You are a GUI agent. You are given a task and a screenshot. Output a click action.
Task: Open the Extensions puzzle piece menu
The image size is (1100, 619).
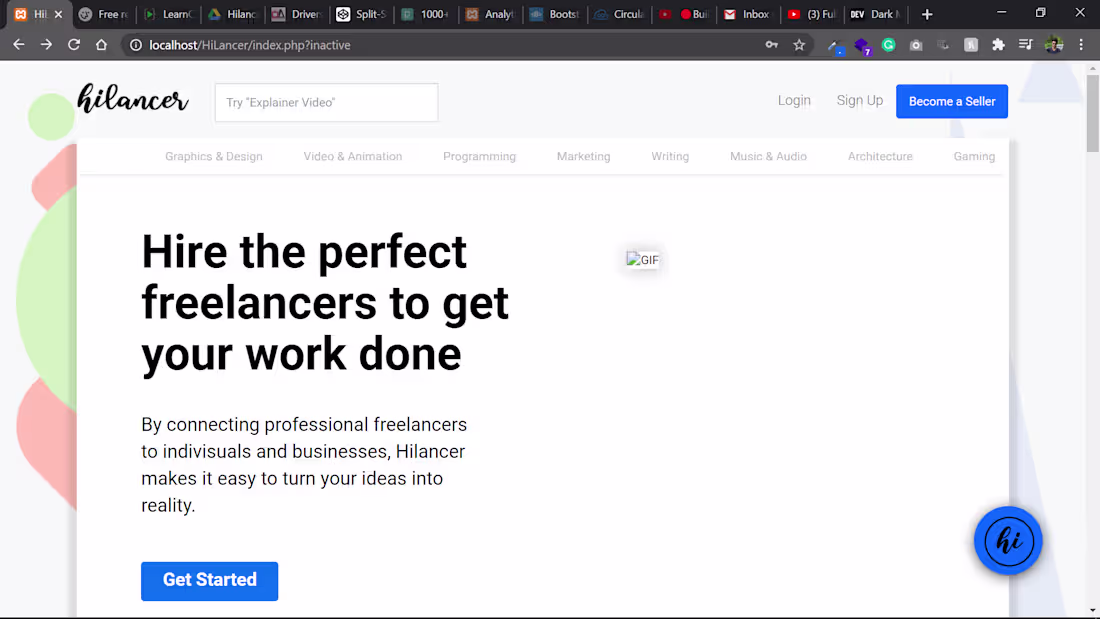(998, 45)
